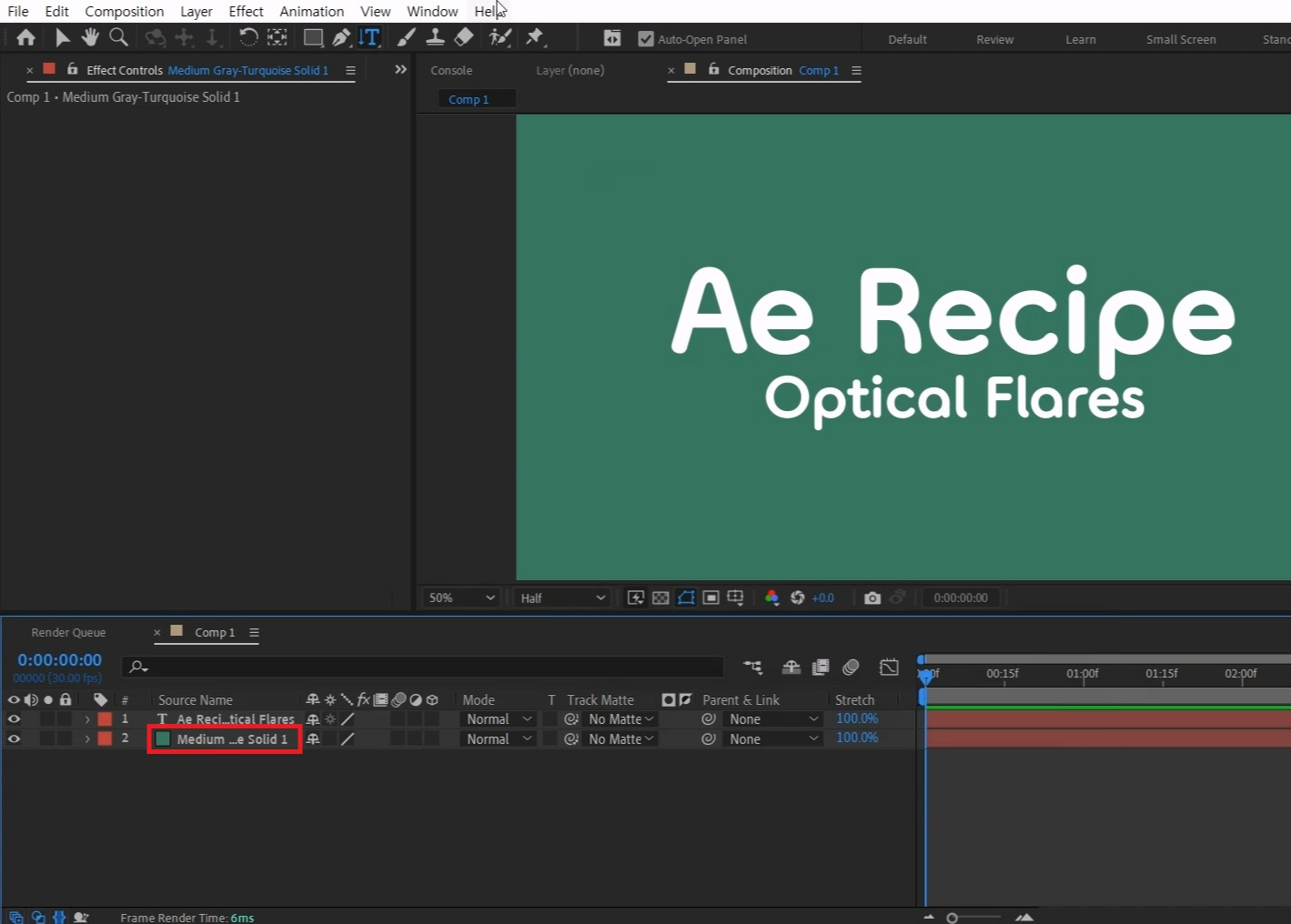Adjust exposure value +0.0
Image resolution: width=1291 pixels, height=924 pixels.
tap(822, 598)
